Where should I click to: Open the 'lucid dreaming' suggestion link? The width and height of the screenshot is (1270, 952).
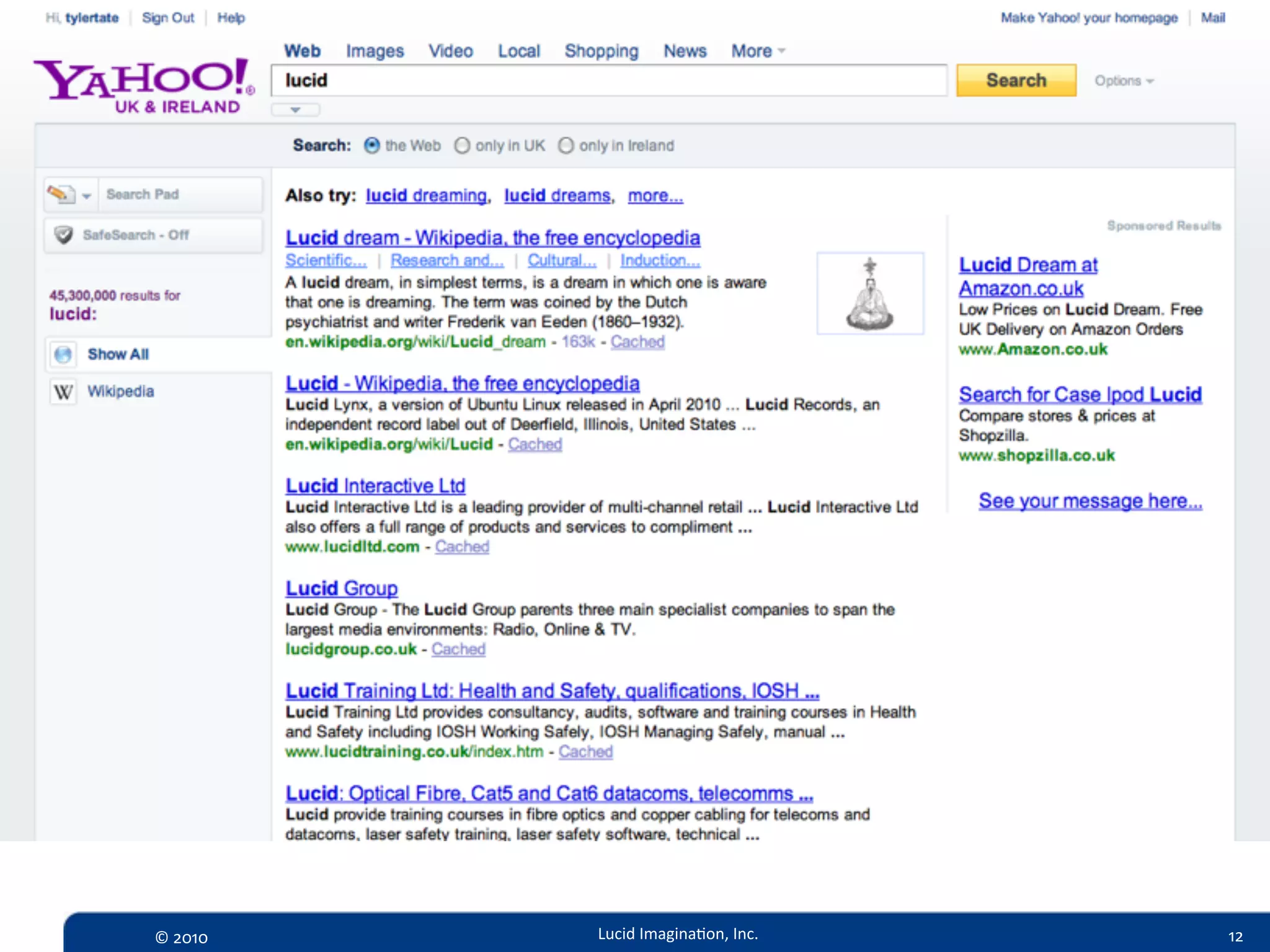point(426,196)
